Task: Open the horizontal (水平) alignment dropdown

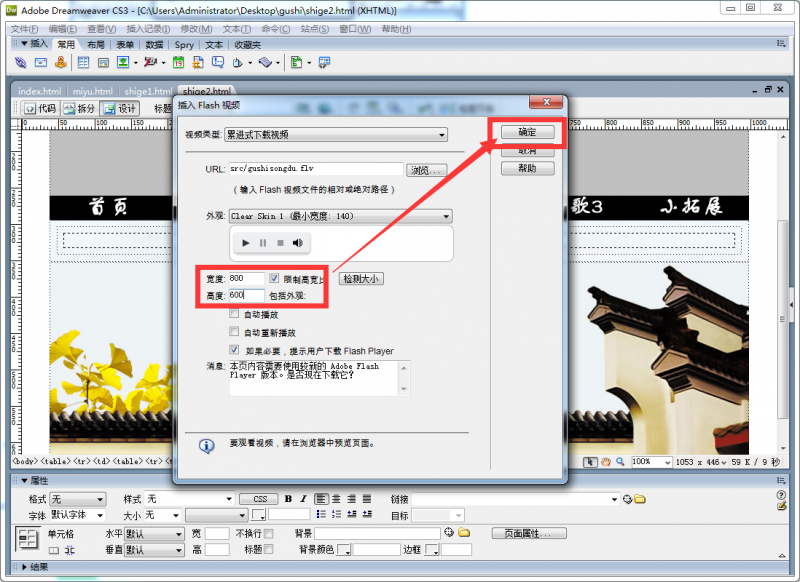Action: 154,534
